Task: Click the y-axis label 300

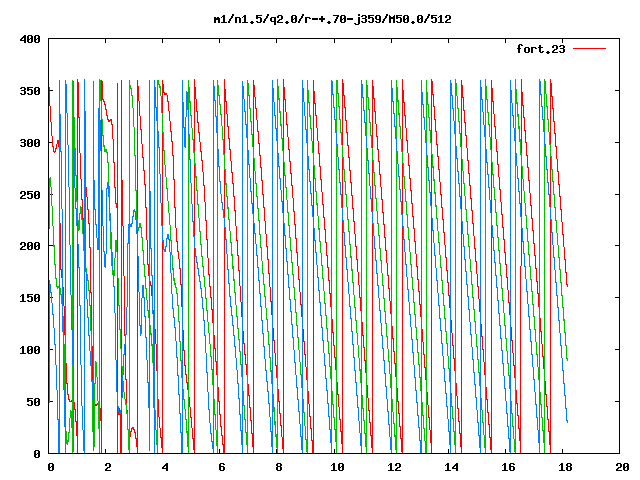Action: click(x=30, y=143)
